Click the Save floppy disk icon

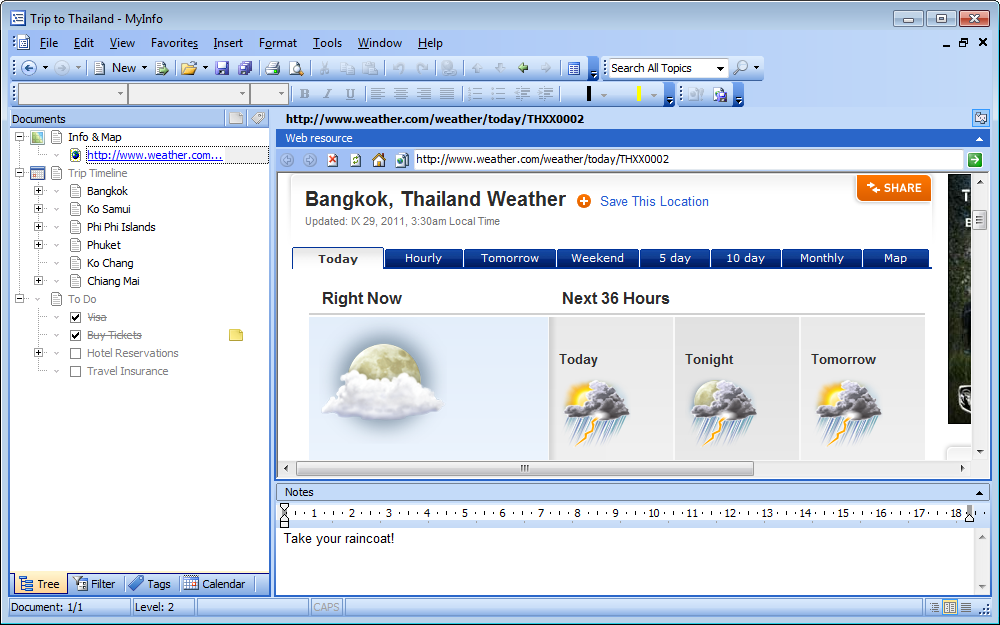[x=222, y=68]
